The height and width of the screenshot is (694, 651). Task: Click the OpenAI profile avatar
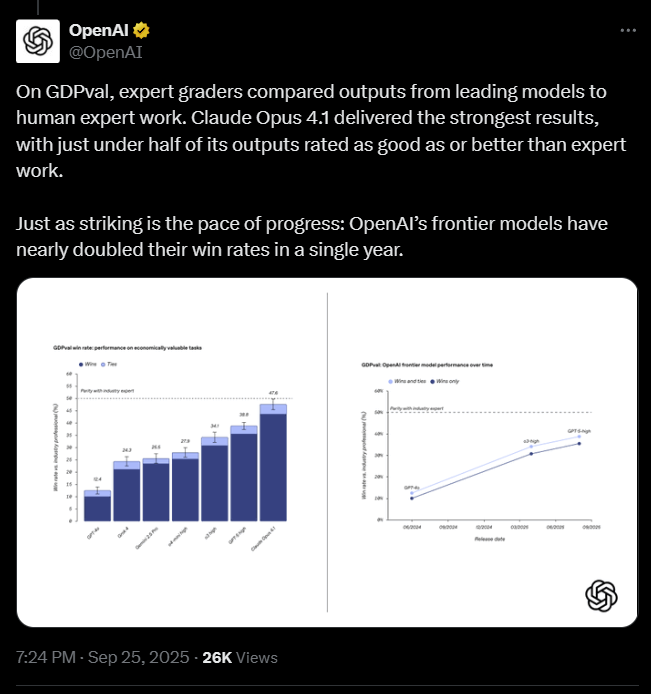[37, 41]
